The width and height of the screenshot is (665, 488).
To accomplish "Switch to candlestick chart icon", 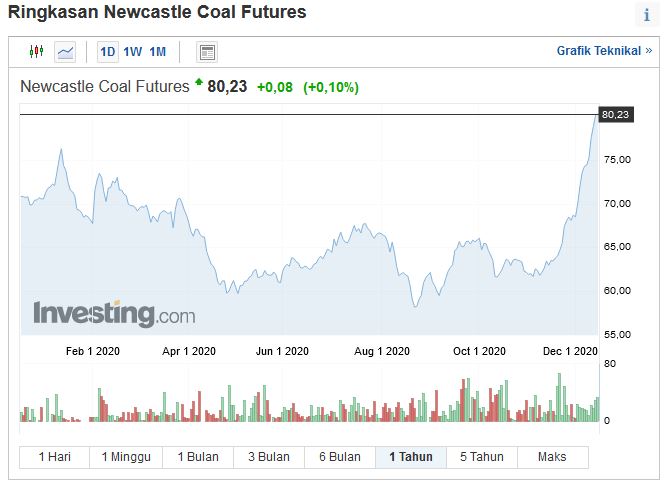I will tap(36, 52).
